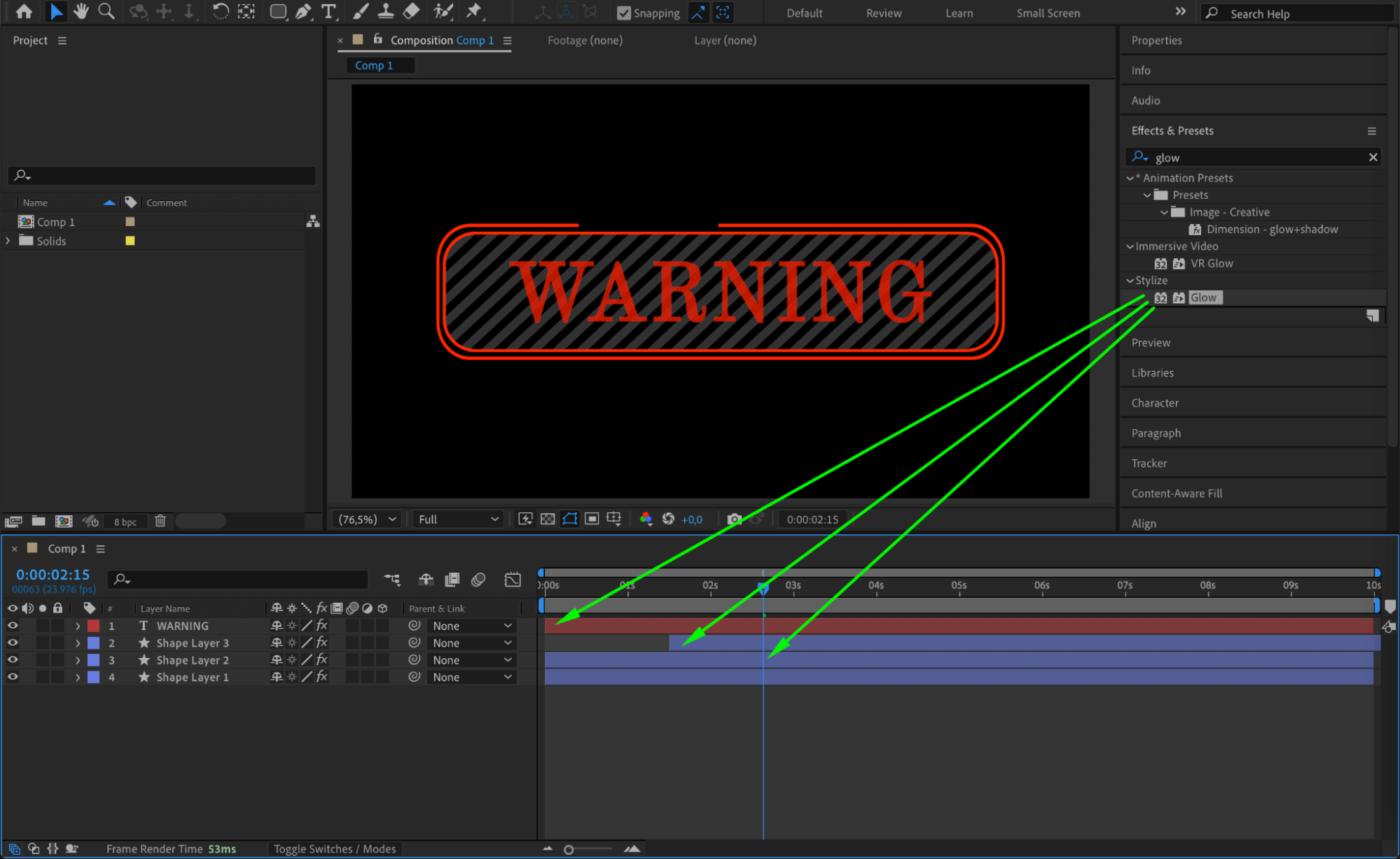The image size is (1400, 859).
Task: Hide Shape Layer 2 visibility
Action: coord(13,659)
